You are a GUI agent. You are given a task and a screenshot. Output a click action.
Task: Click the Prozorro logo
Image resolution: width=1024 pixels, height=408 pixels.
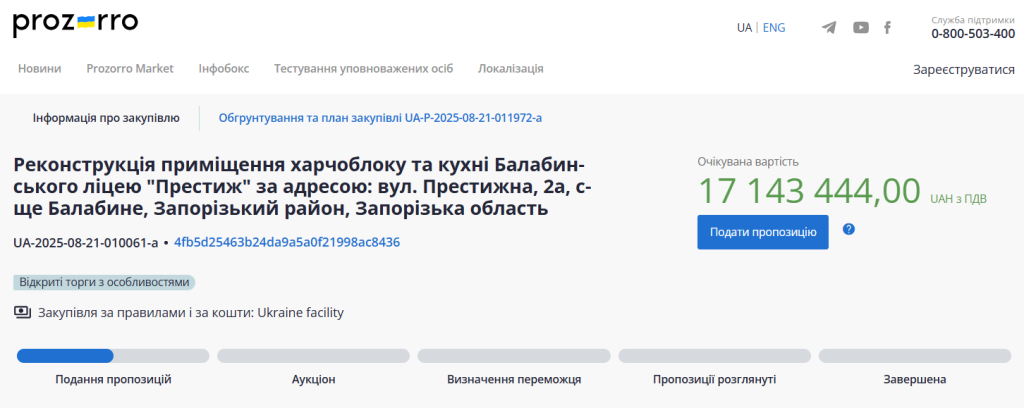pos(76,24)
